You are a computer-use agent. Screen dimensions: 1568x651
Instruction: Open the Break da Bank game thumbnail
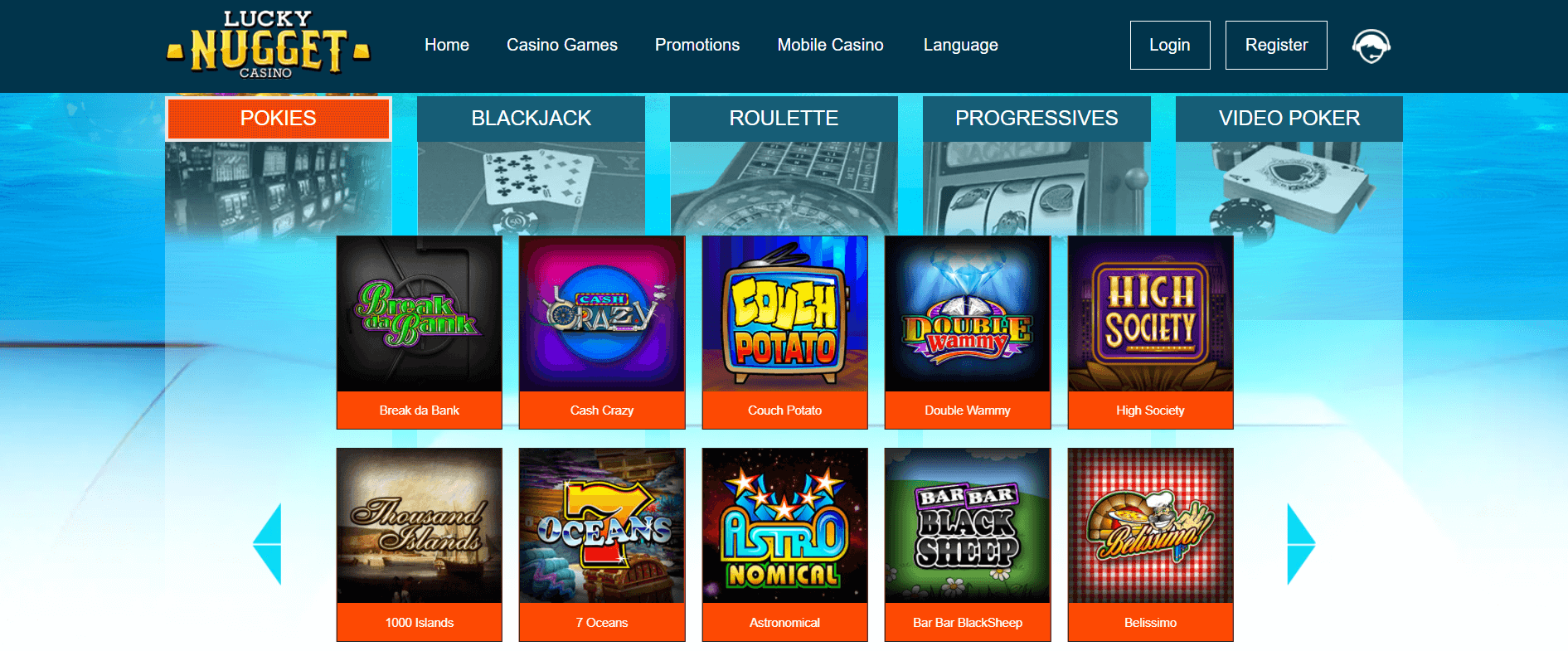tap(419, 313)
